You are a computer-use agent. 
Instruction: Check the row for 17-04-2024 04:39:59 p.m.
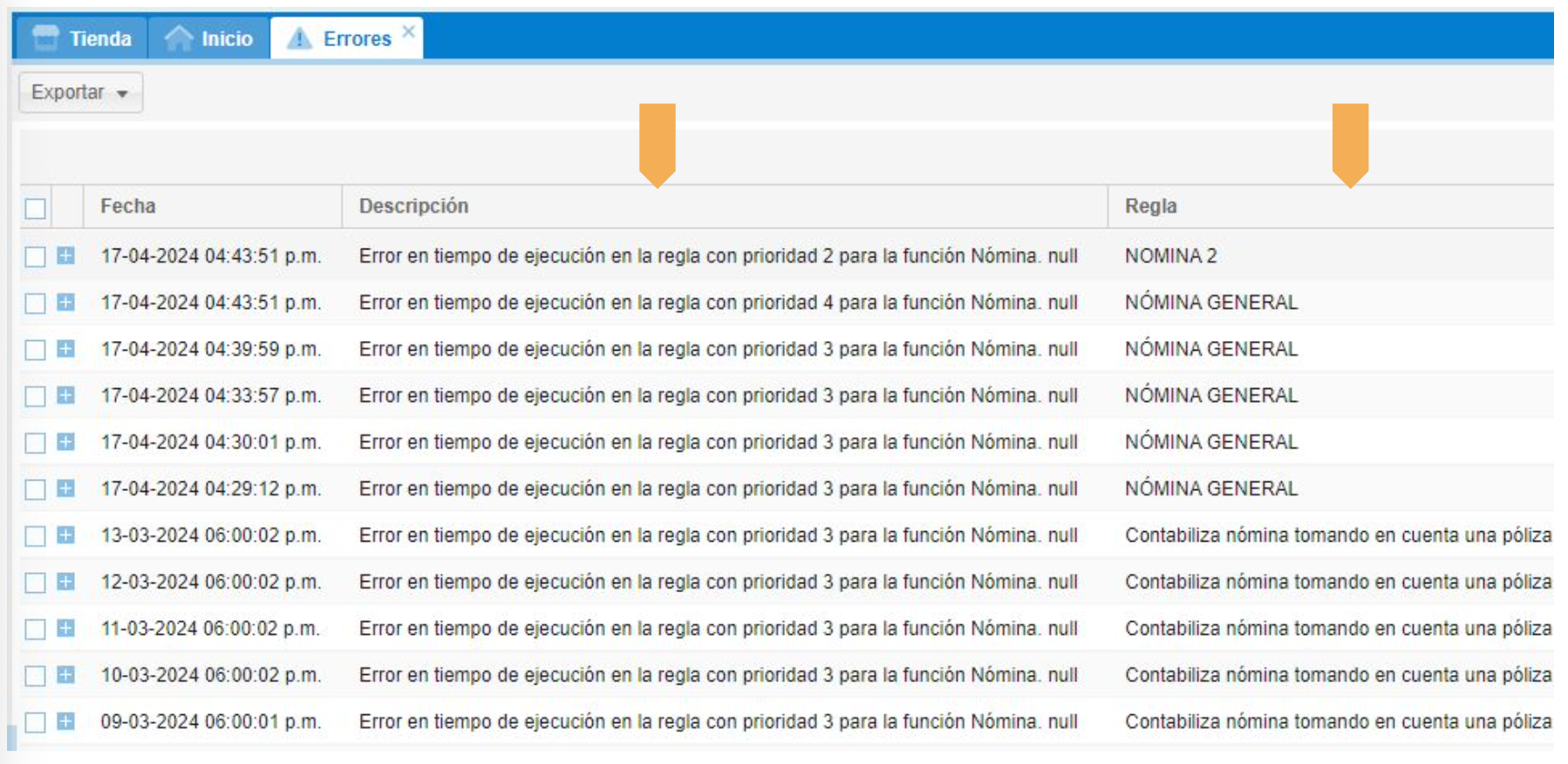(36, 350)
